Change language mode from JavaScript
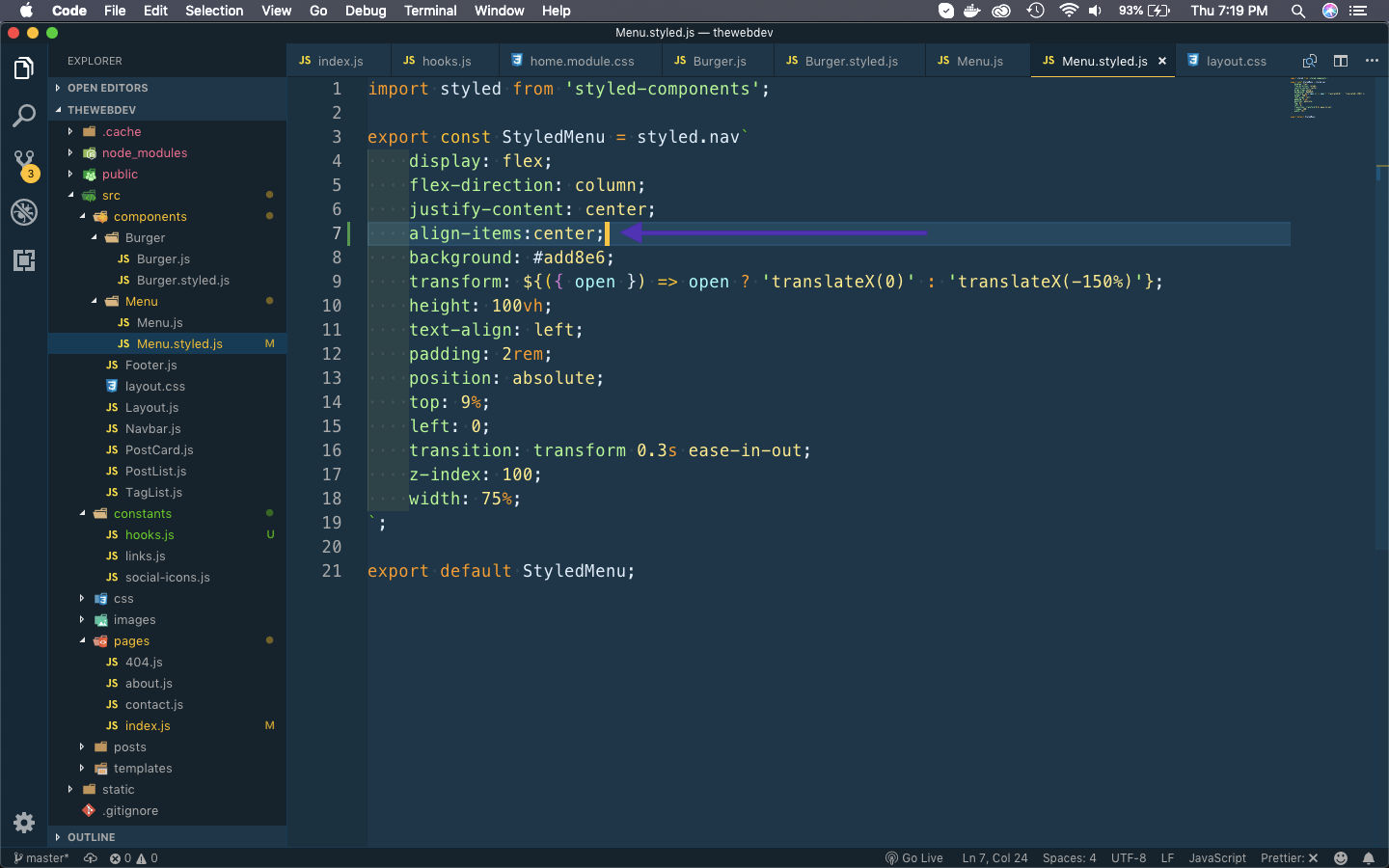 point(1216,858)
